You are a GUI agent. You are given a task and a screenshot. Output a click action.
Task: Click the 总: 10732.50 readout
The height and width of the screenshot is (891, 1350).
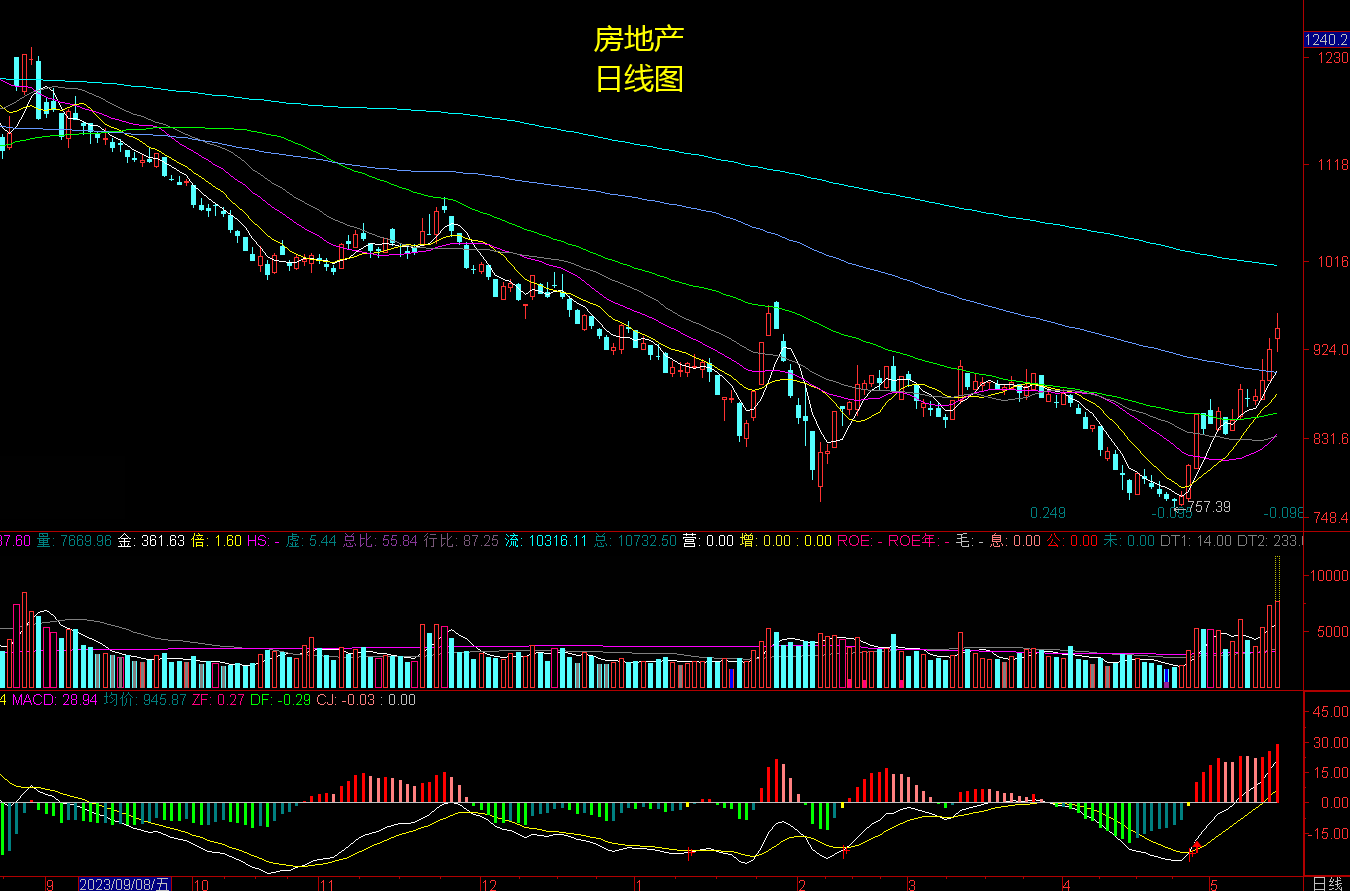pyautogui.click(x=636, y=541)
